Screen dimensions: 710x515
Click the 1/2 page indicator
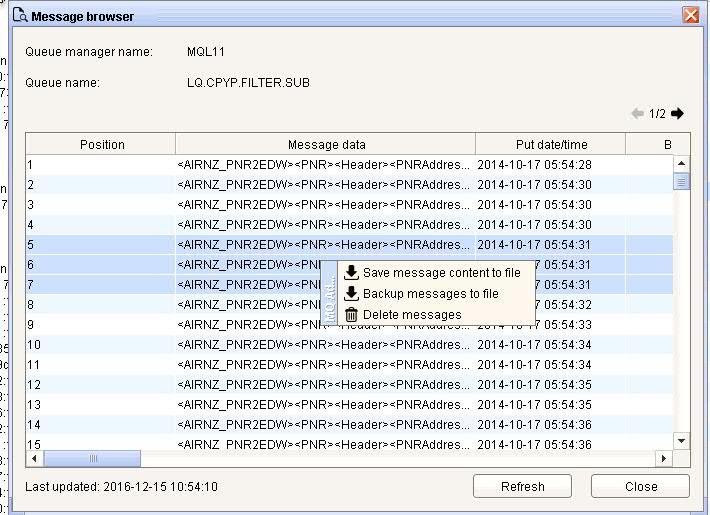pyautogui.click(x=657, y=113)
